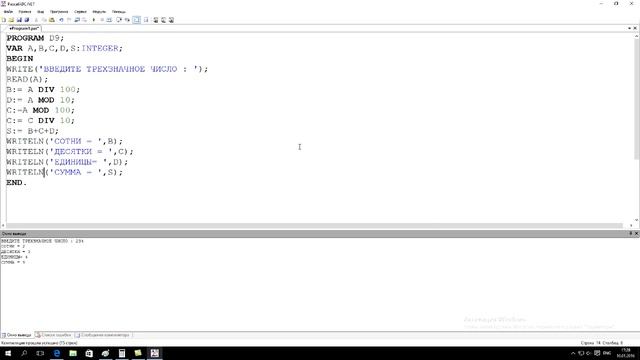Click WRITELN 'СУММА' code line
The height and width of the screenshot is (360, 640).
(64, 172)
